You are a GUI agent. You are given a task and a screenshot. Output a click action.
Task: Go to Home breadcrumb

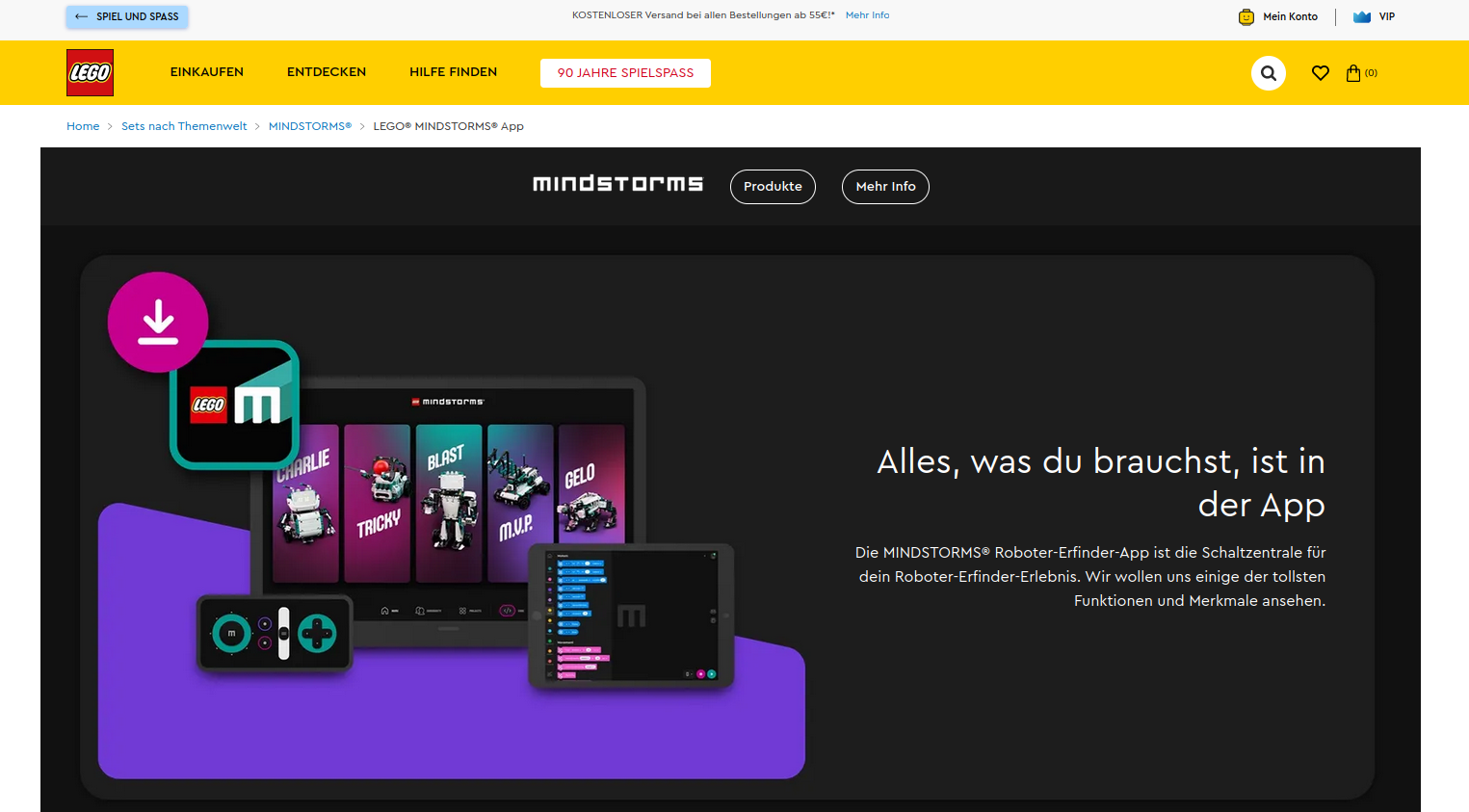tap(83, 126)
